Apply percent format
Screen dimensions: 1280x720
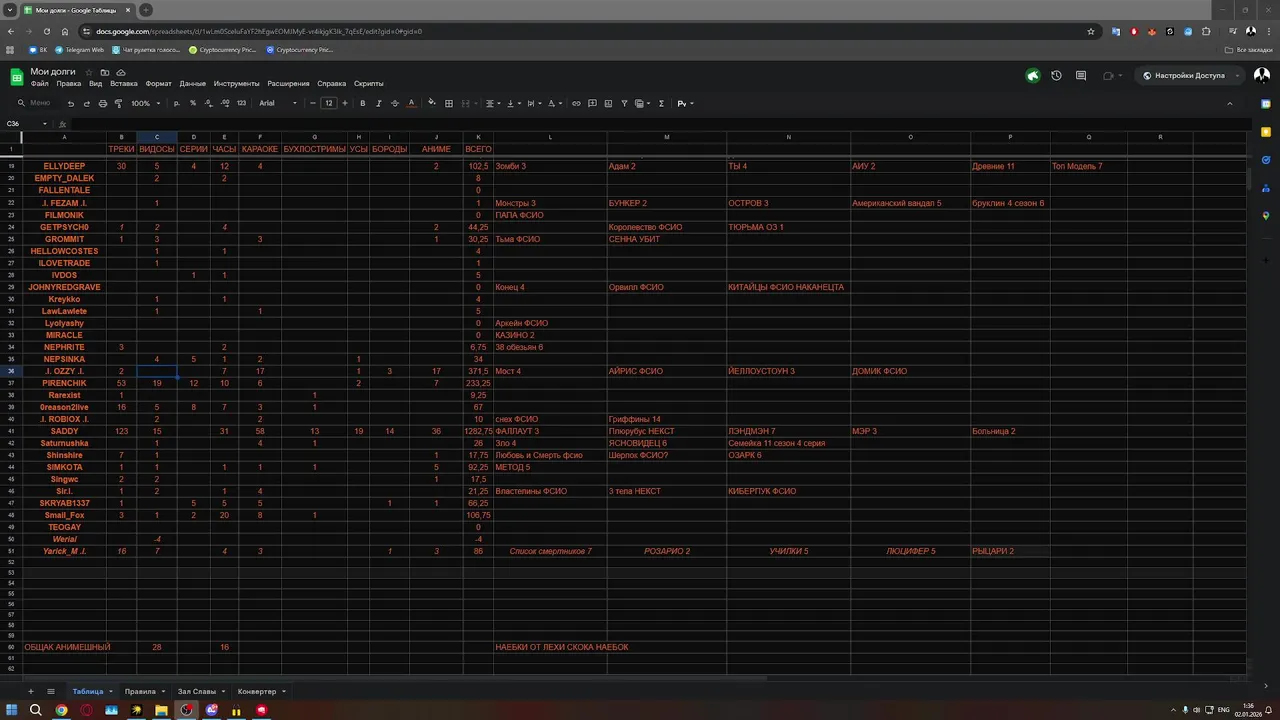(193, 103)
